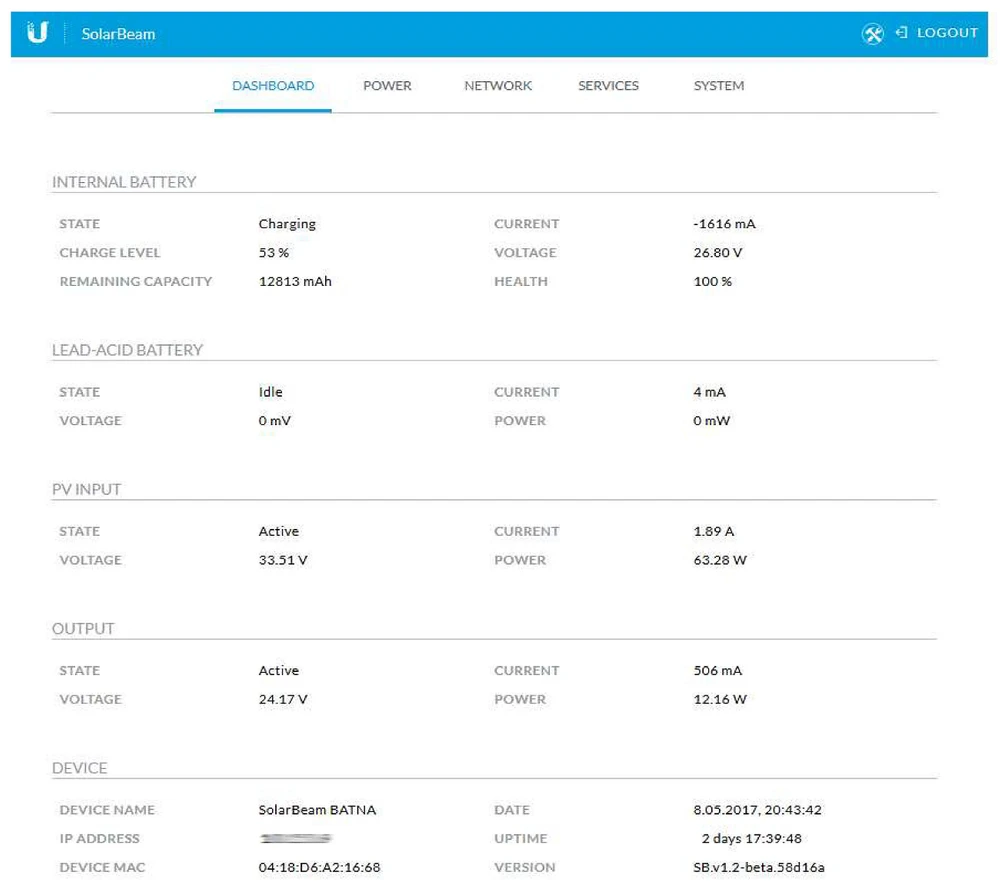The height and width of the screenshot is (889, 1000).
Task: Click the blurred IP address value
Action: click(295, 838)
